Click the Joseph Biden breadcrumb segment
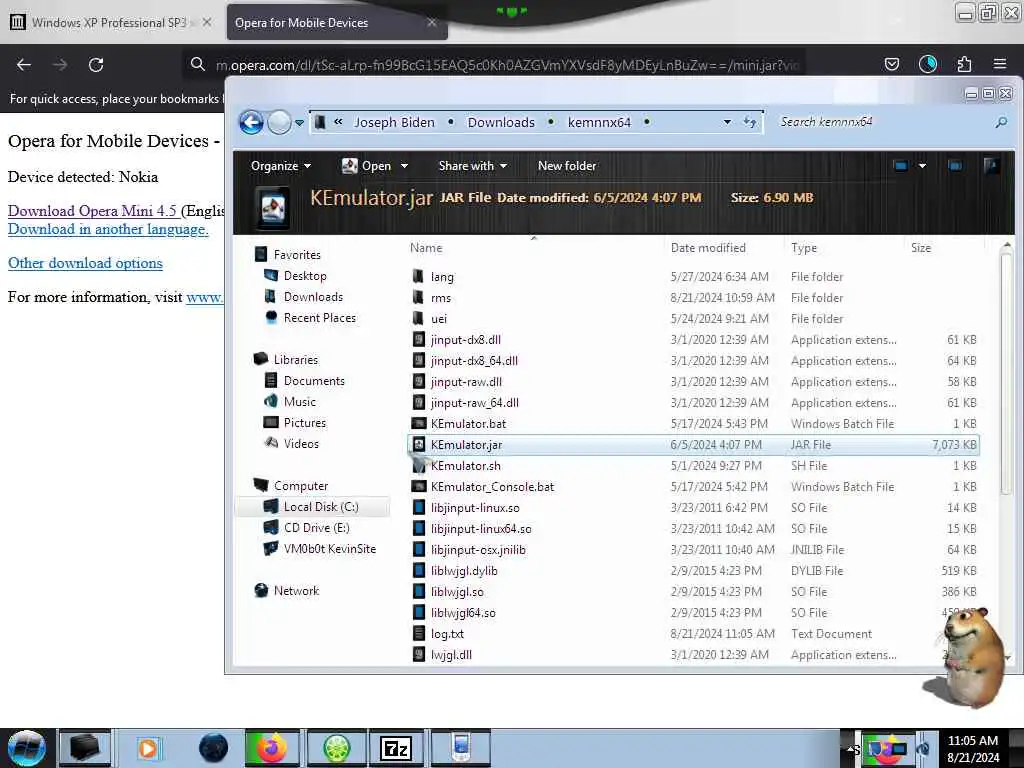 [x=394, y=122]
